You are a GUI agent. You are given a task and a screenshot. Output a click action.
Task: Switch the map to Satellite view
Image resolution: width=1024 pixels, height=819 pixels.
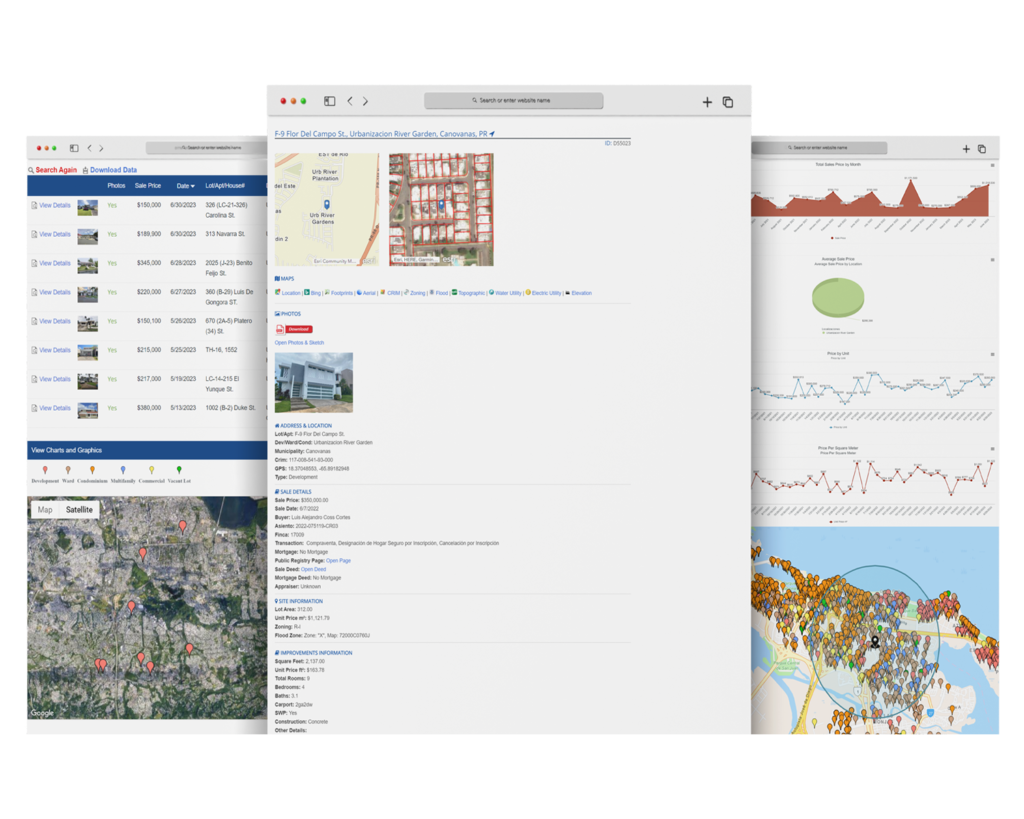[x=79, y=510]
